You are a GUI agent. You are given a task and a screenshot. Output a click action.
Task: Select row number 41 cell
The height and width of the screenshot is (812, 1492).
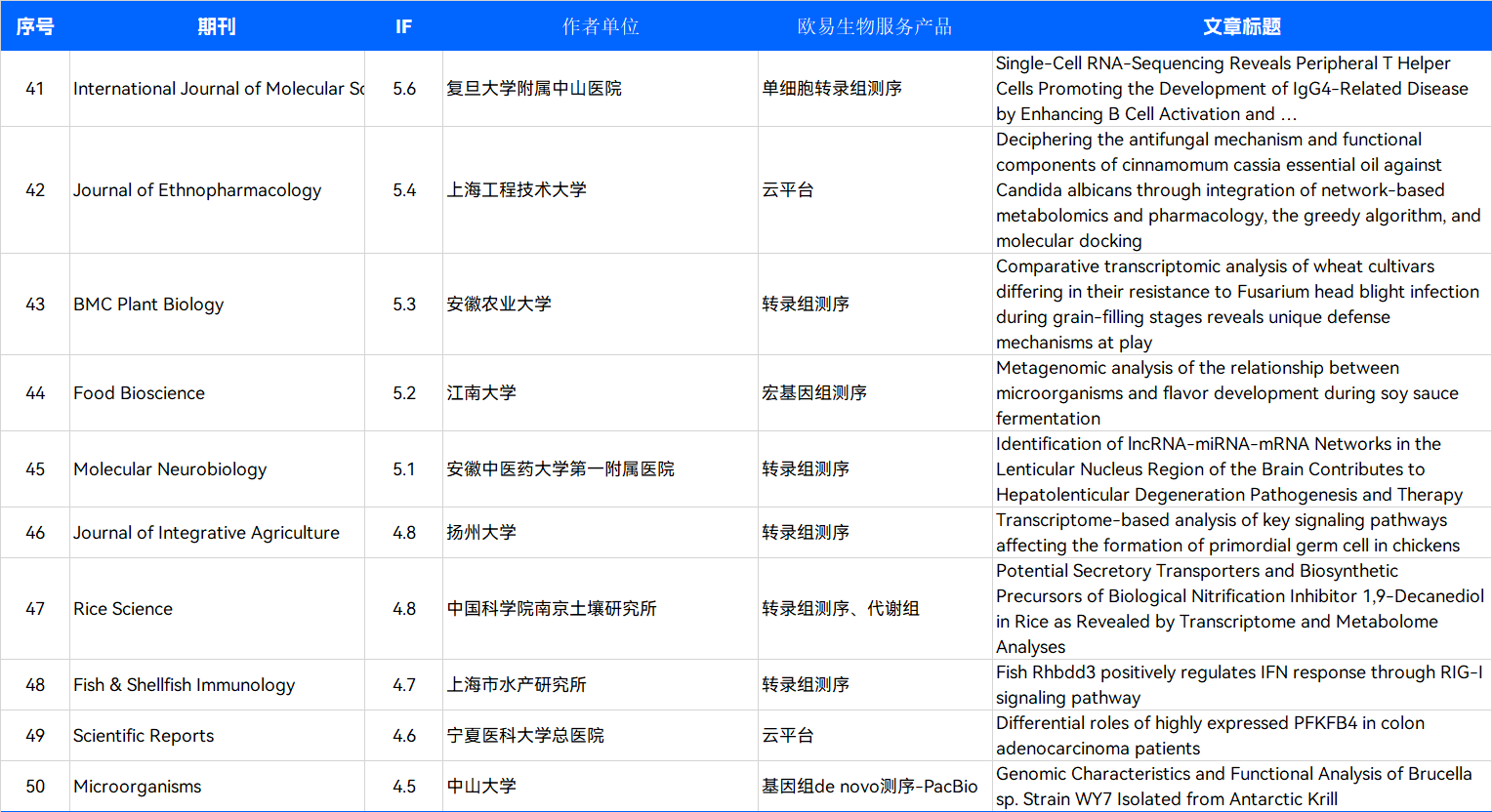click(35, 89)
